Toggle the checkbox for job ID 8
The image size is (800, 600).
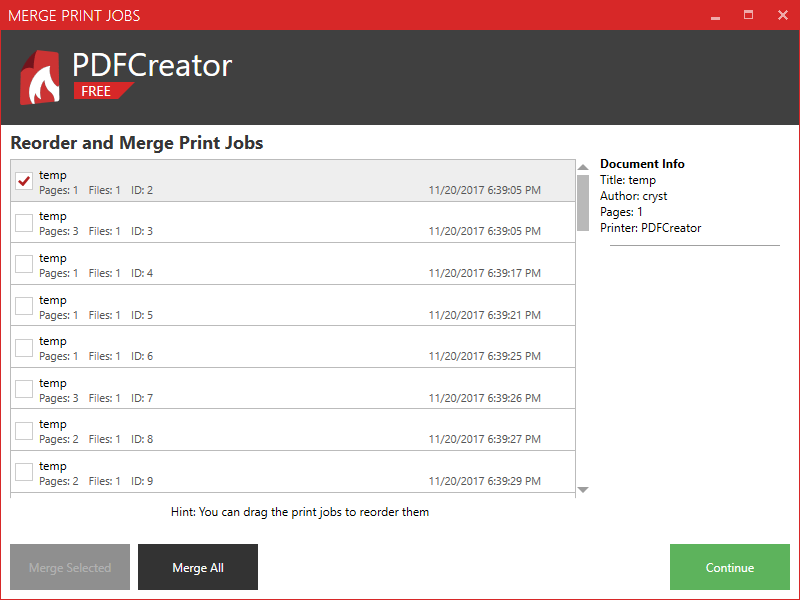[25, 431]
